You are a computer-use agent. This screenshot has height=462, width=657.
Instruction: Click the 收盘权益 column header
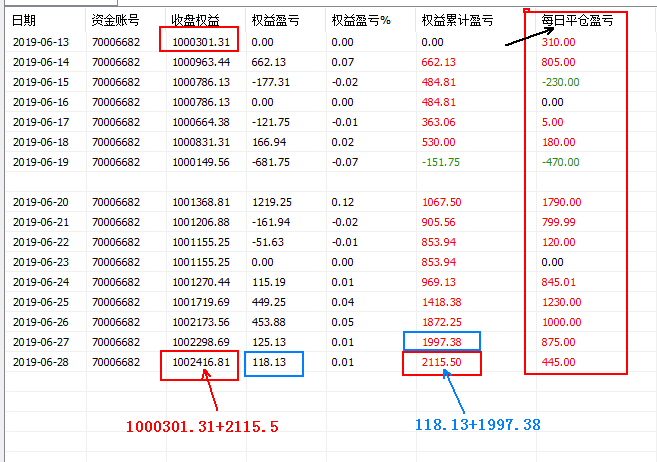(x=196, y=20)
